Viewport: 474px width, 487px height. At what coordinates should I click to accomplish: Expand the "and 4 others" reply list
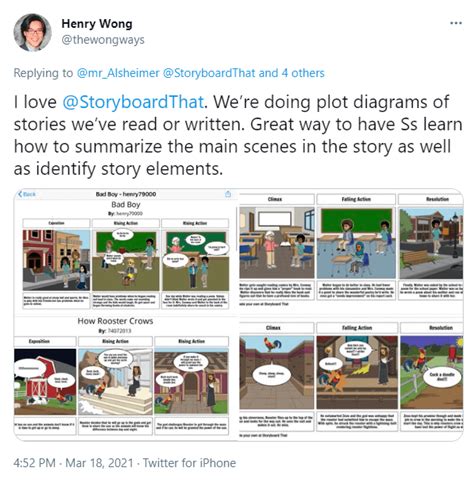291,73
